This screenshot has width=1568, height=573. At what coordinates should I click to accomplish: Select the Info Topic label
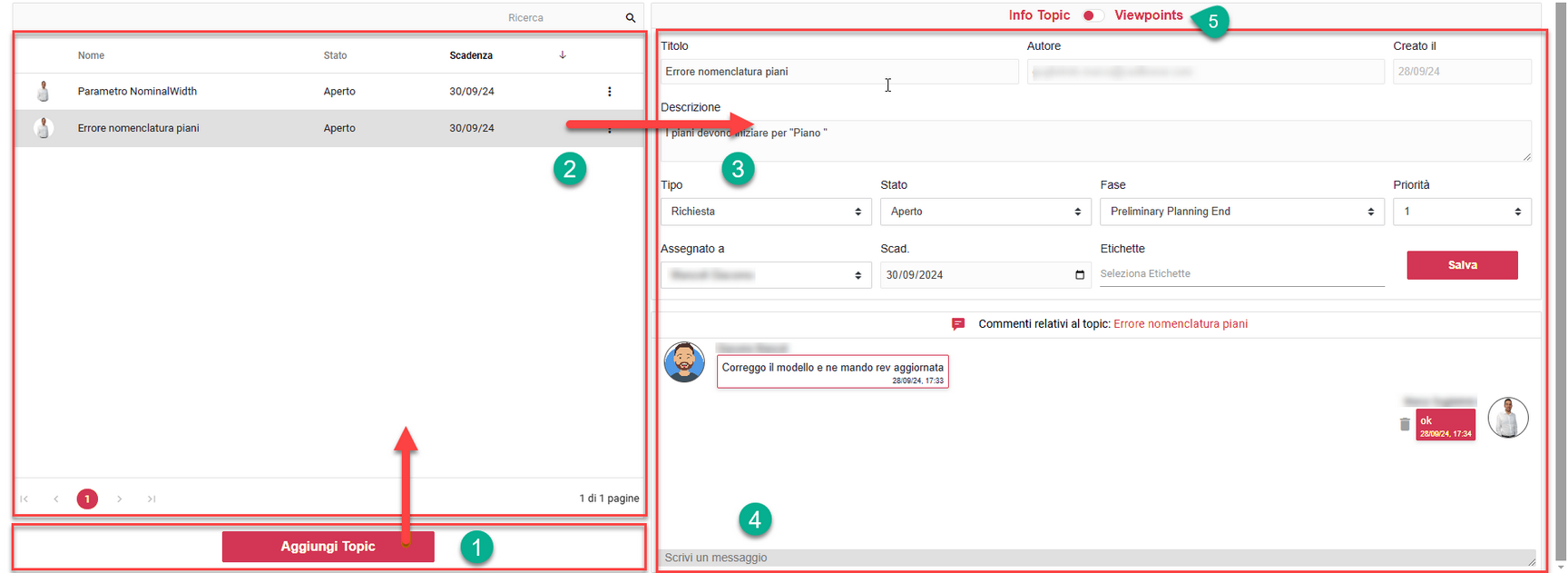click(1039, 15)
